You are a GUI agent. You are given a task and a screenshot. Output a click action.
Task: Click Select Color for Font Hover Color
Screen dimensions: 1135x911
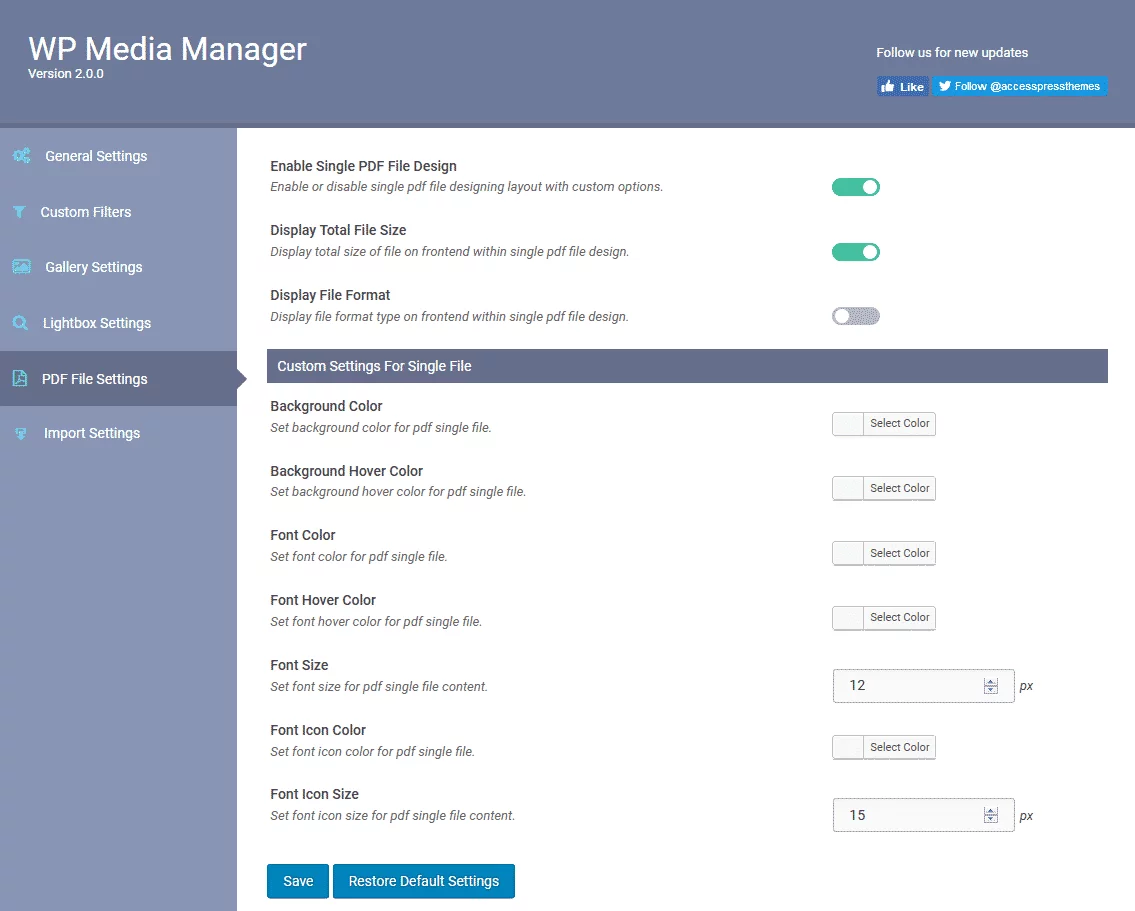[x=900, y=617]
